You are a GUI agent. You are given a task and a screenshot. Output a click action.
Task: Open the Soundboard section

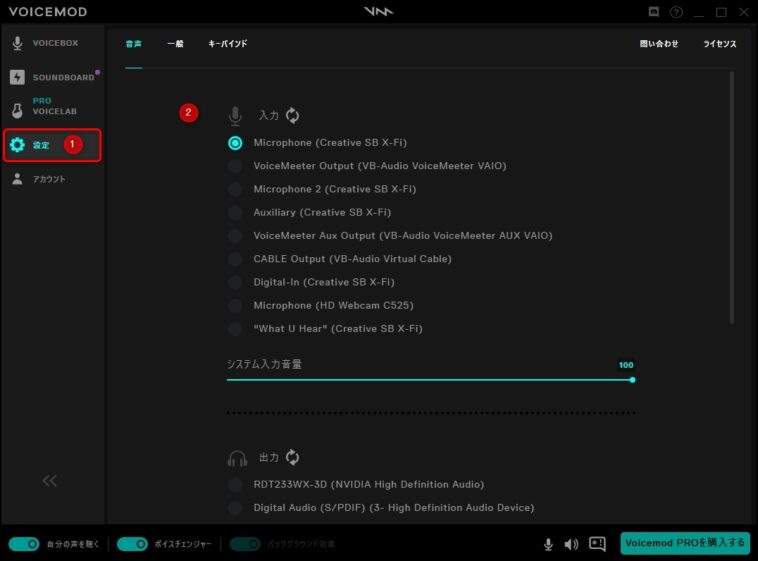(x=52, y=77)
